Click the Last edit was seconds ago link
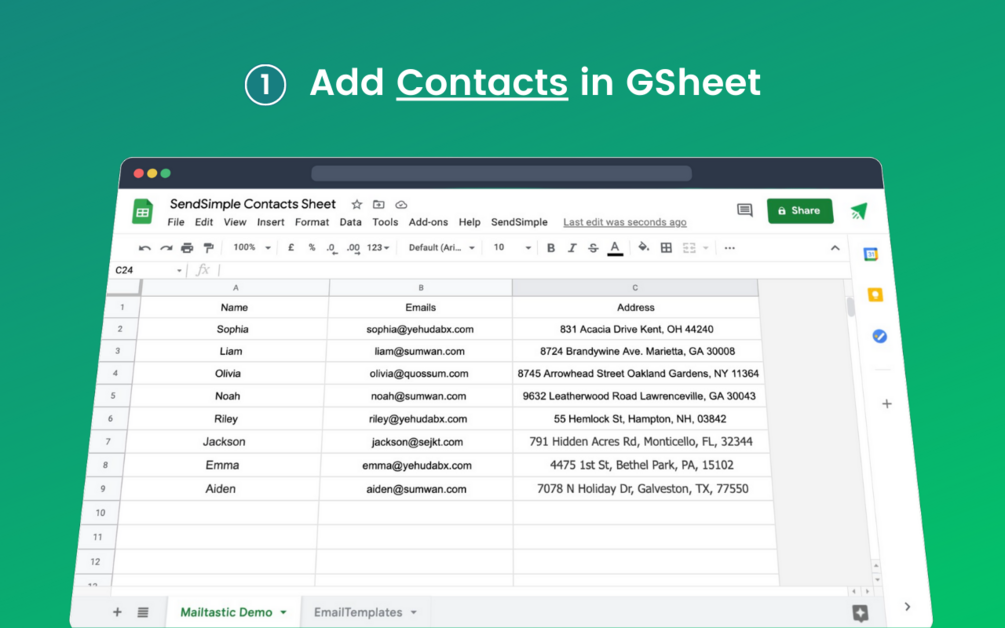1005x628 pixels. click(625, 222)
